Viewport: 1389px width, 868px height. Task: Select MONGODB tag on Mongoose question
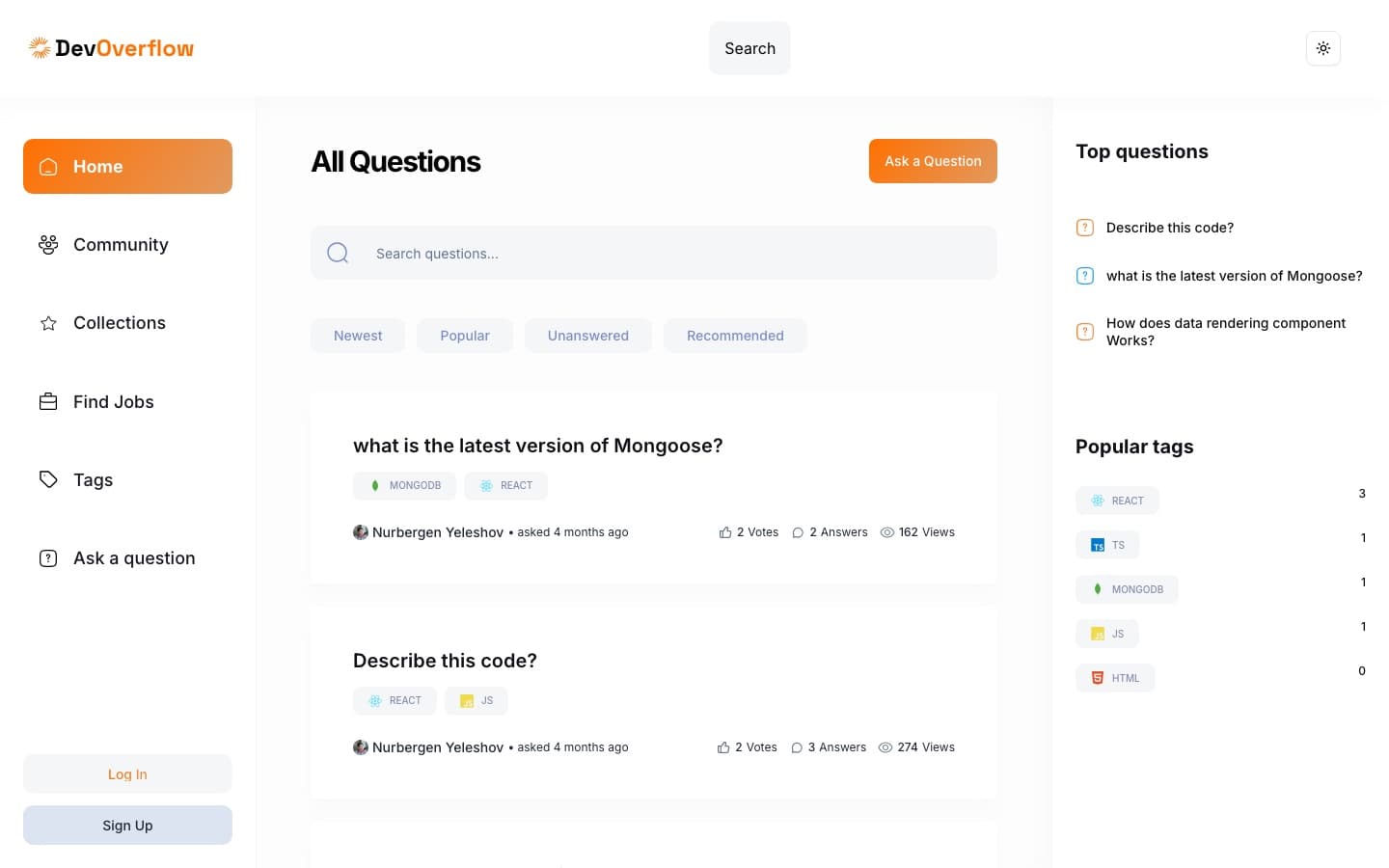pyautogui.click(x=406, y=485)
